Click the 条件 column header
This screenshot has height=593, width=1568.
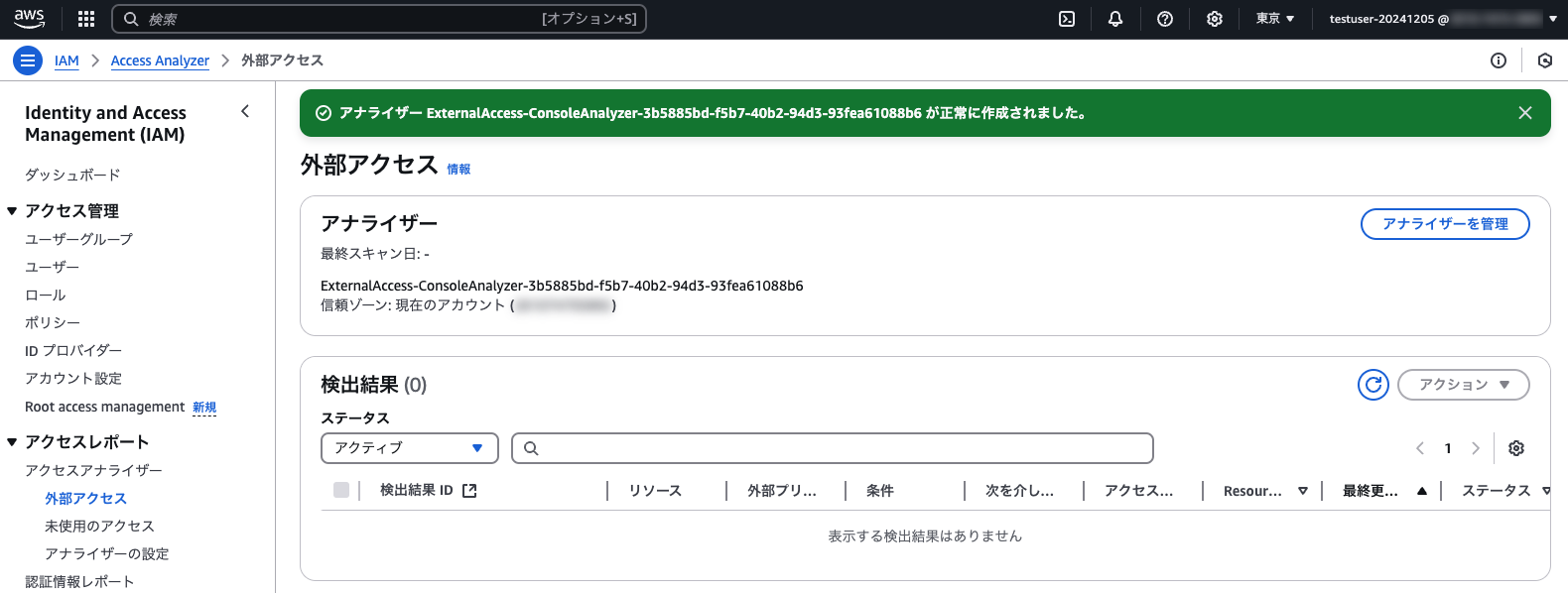click(880, 491)
